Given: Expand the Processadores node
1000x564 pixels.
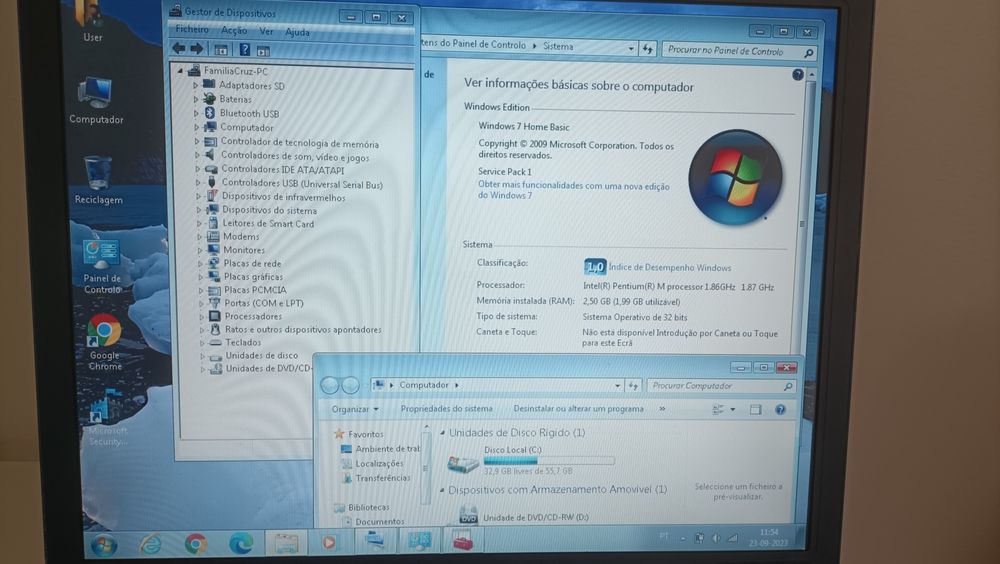Looking at the screenshot, I should (x=202, y=316).
